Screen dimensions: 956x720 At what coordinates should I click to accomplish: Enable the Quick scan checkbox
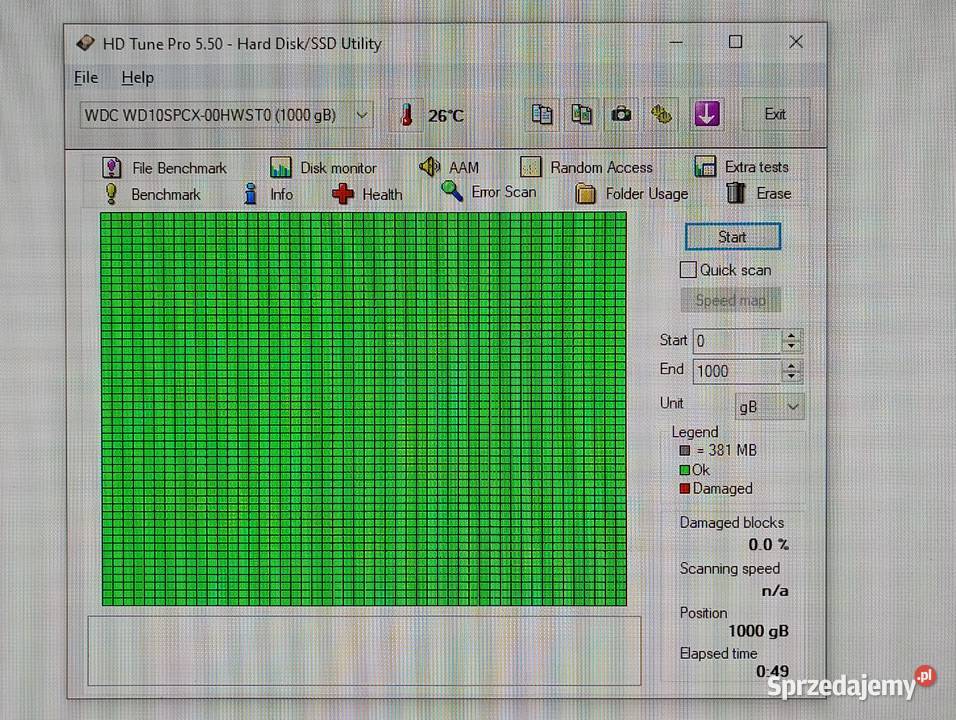pyautogui.click(x=688, y=269)
